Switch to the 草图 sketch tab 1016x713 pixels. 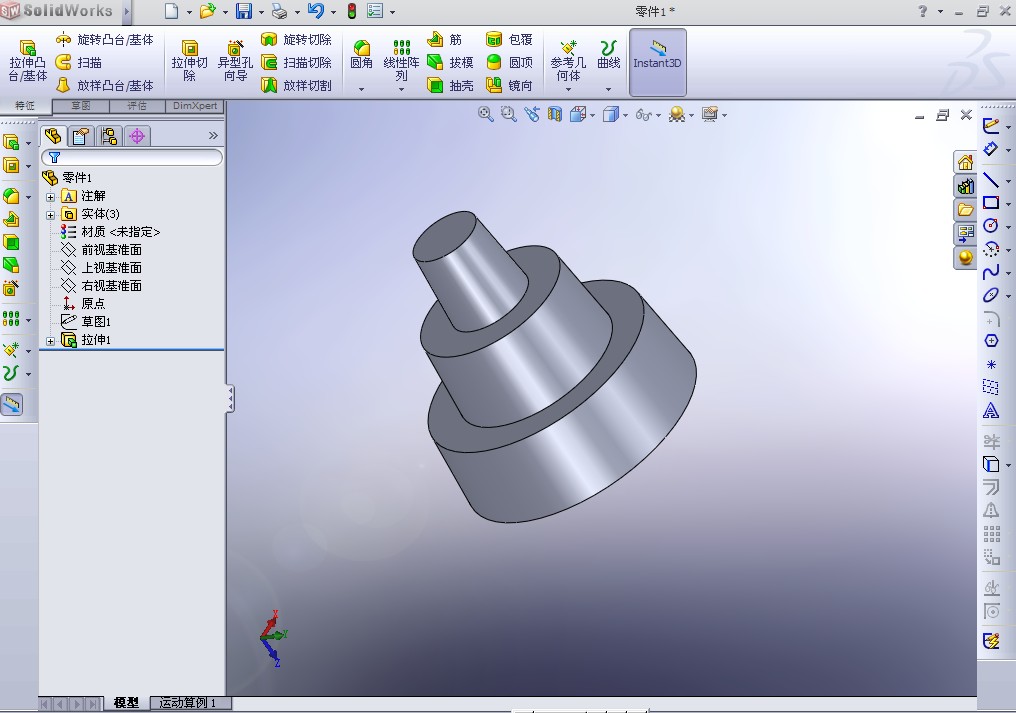[81, 106]
